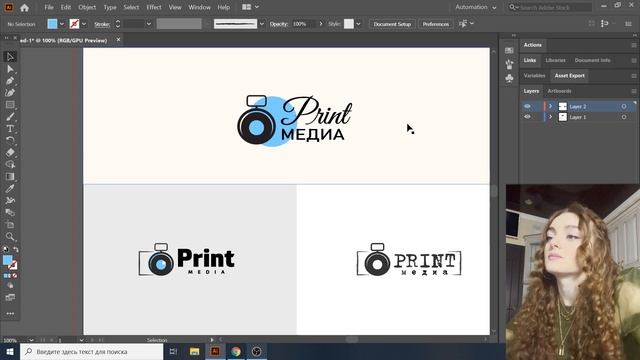Select the Symbol Sprayer tool
This screenshot has height=360, width=640.
coord(10,200)
